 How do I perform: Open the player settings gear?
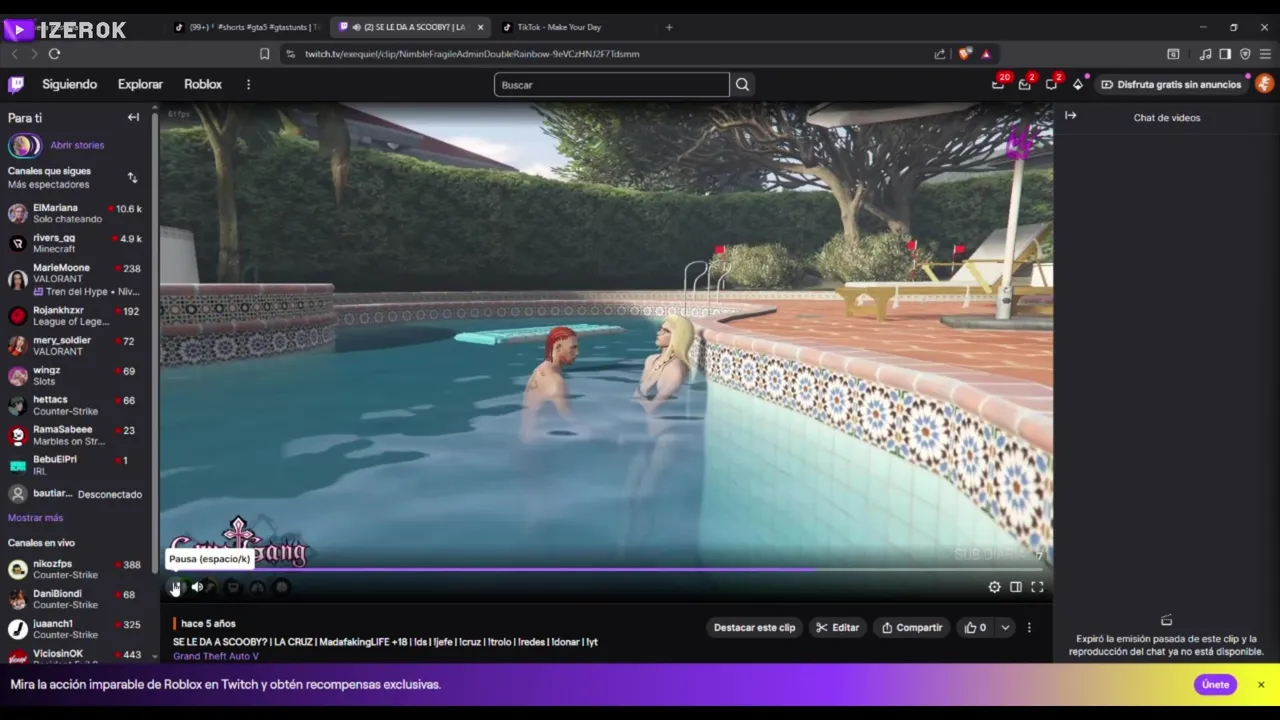[994, 587]
